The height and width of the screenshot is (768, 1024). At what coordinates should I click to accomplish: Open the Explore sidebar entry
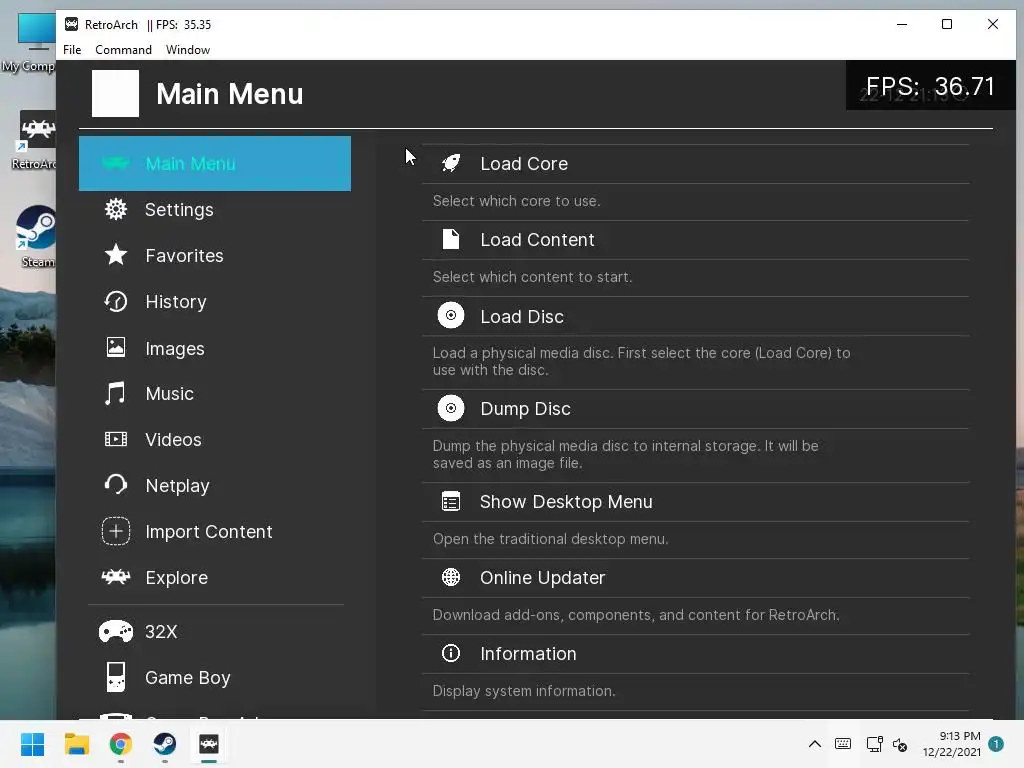[176, 578]
